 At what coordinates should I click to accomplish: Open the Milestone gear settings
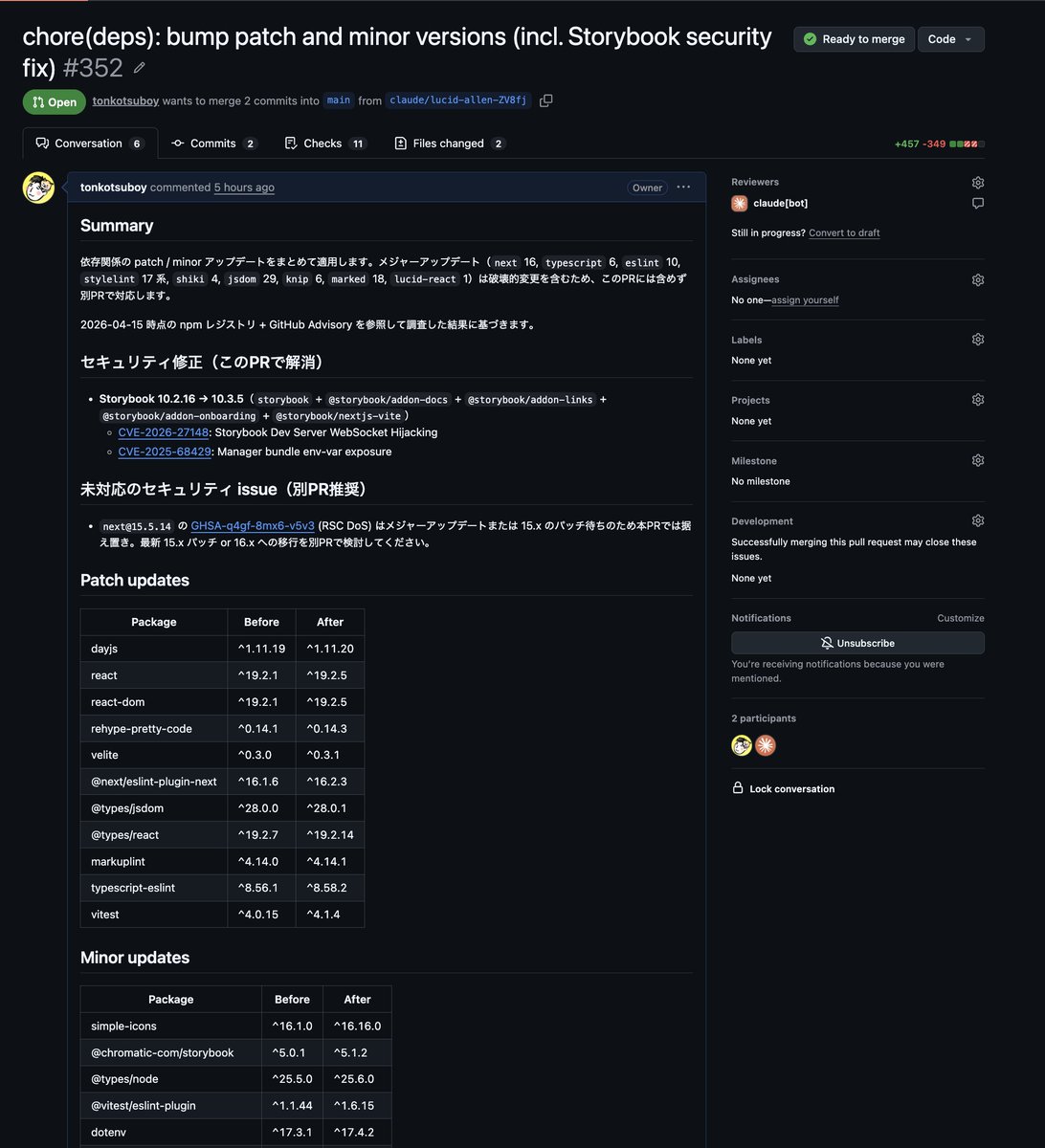point(977,460)
